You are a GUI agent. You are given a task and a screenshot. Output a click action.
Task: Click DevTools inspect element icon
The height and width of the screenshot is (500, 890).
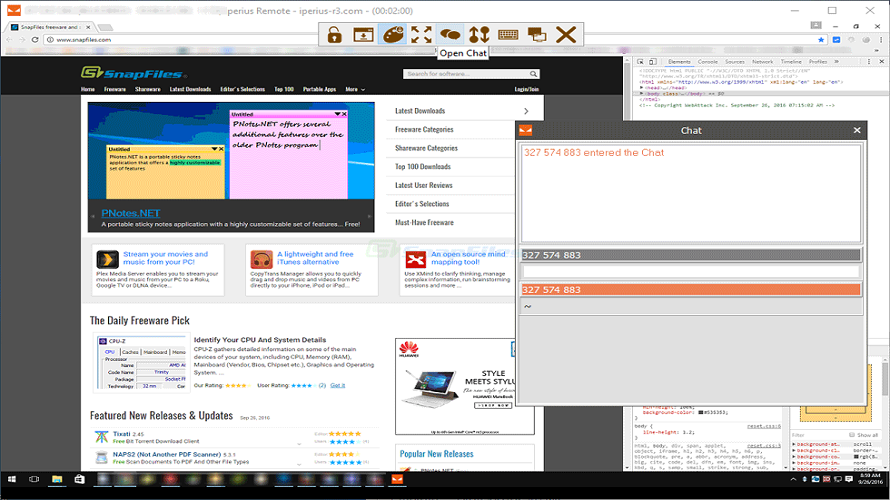pyautogui.click(x=640, y=62)
